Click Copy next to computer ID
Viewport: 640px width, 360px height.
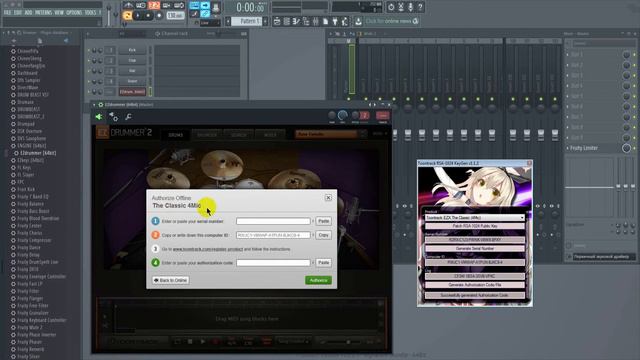click(324, 235)
